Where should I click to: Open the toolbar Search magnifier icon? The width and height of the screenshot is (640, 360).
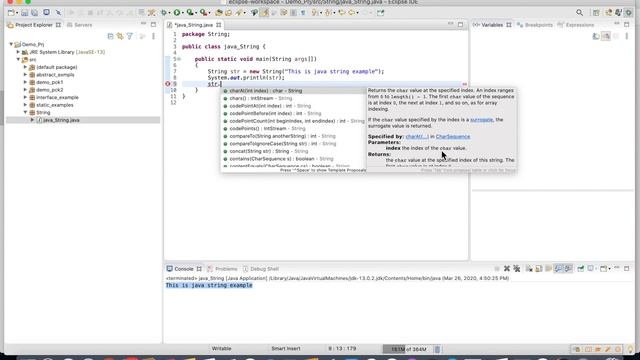coord(580,13)
